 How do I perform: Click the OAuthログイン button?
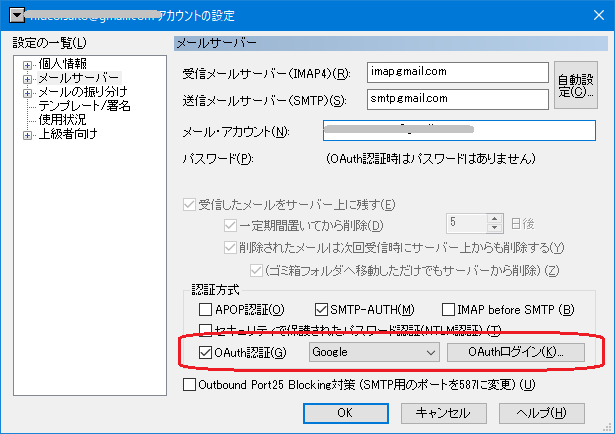pyautogui.click(x=515, y=352)
